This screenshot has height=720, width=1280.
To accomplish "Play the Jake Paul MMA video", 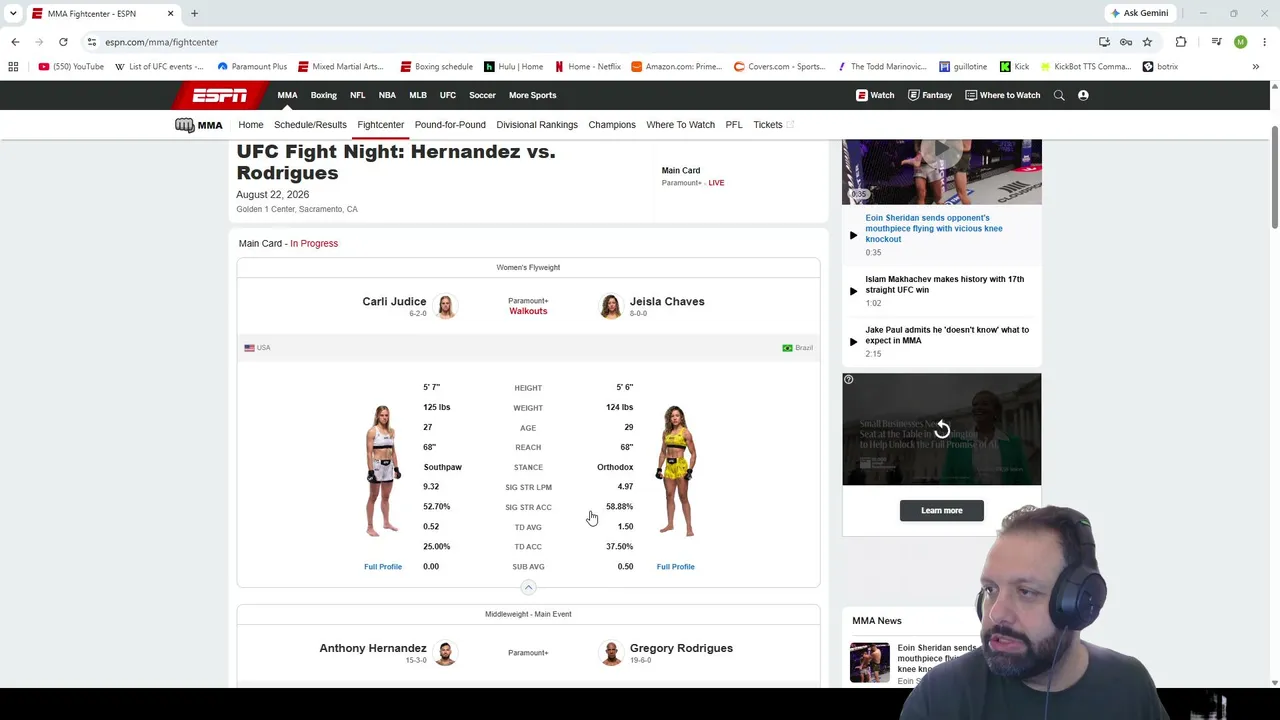I will [853, 341].
